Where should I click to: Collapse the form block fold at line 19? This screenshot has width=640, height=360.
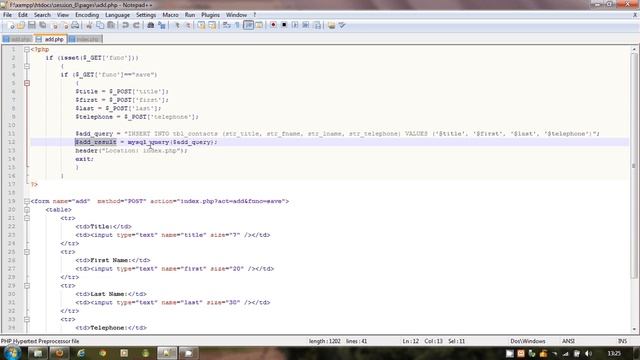click(27, 201)
